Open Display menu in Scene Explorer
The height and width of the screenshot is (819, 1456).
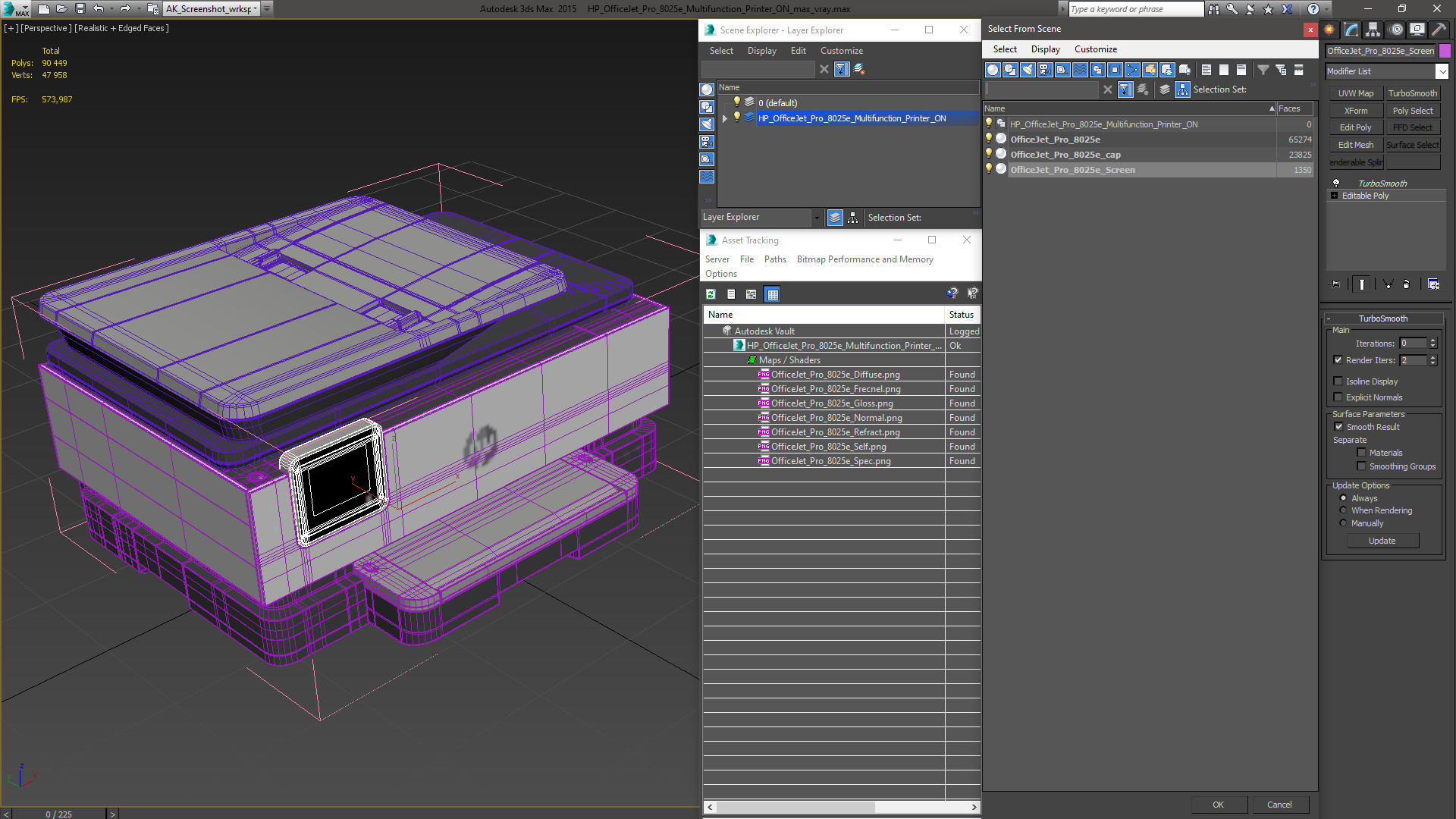point(761,51)
